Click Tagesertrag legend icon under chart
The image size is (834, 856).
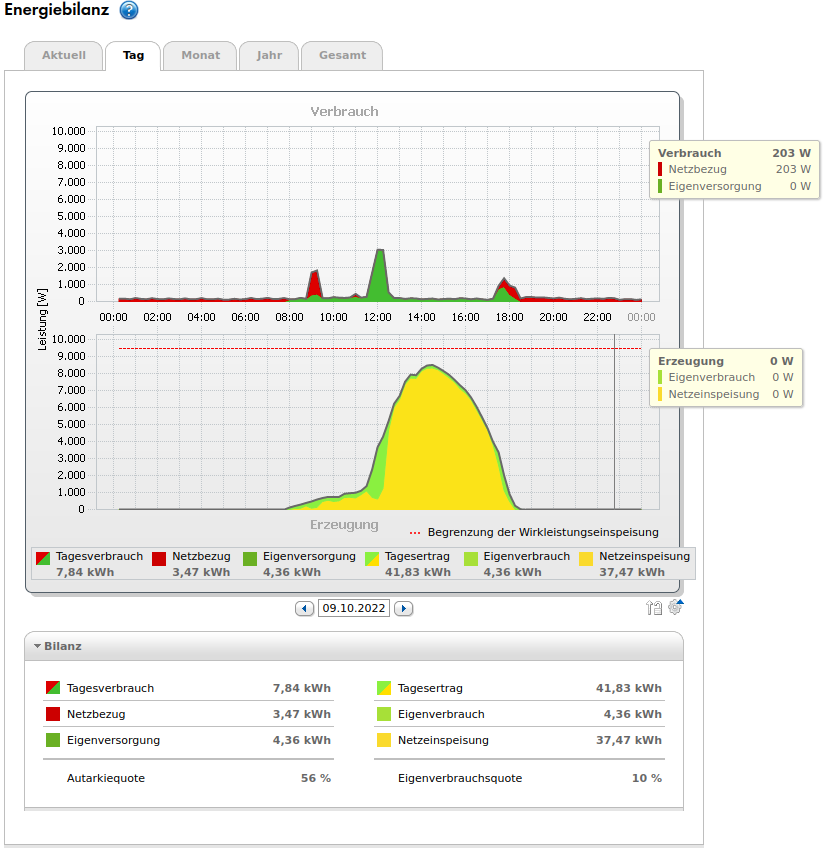pyautogui.click(x=372, y=558)
